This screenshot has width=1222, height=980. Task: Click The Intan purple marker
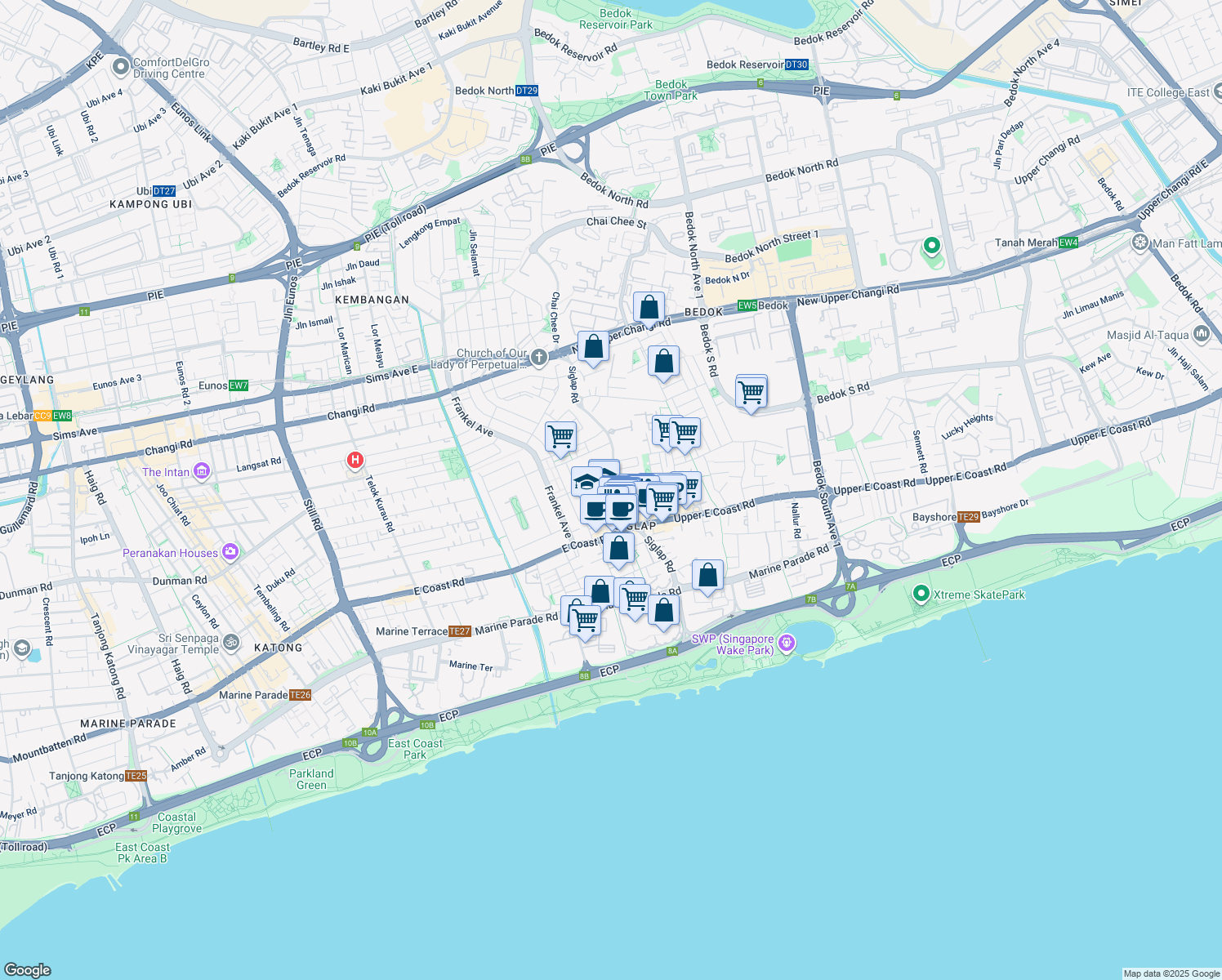tap(200, 472)
